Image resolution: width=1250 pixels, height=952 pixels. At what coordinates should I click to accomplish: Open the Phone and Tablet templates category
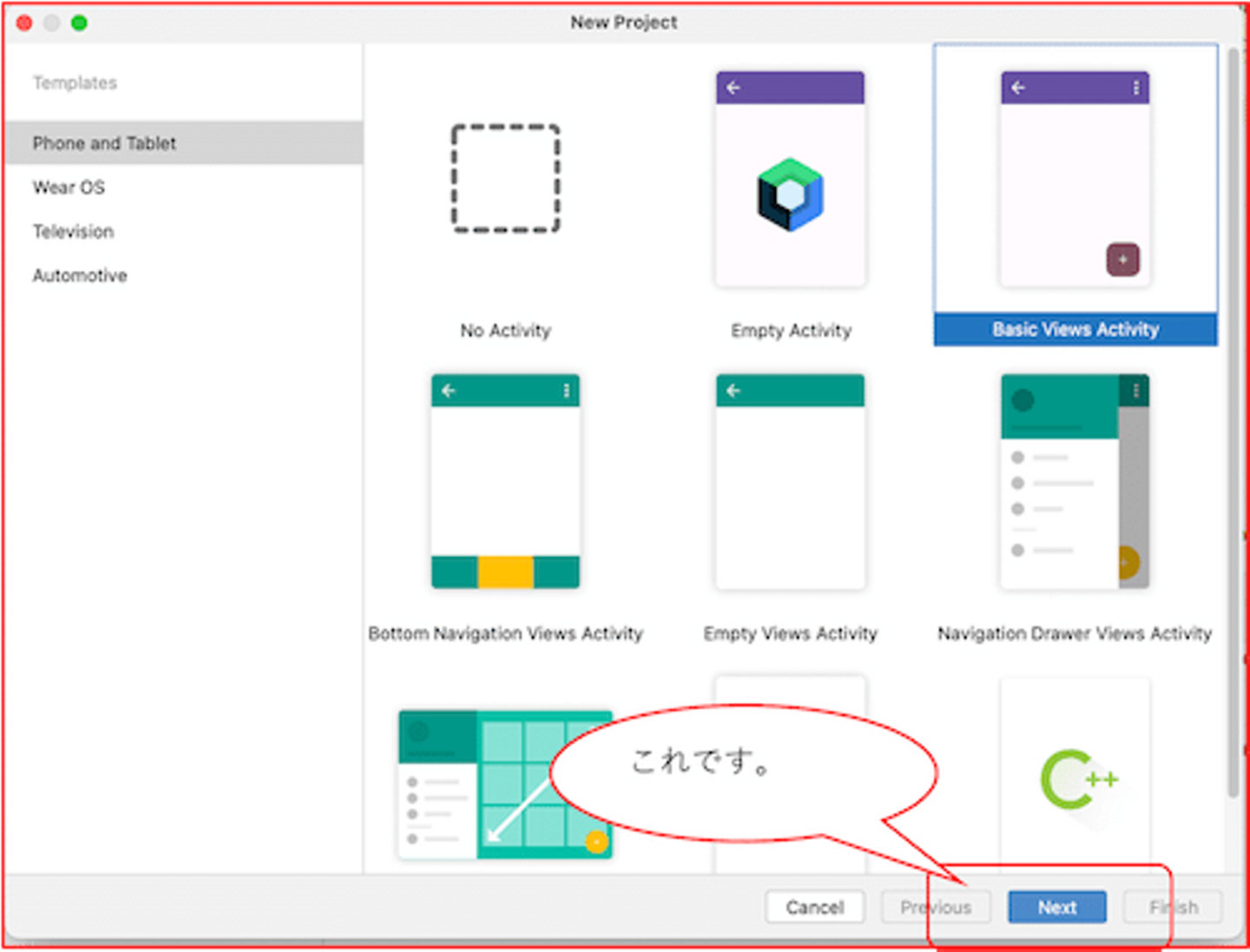(183, 143)
